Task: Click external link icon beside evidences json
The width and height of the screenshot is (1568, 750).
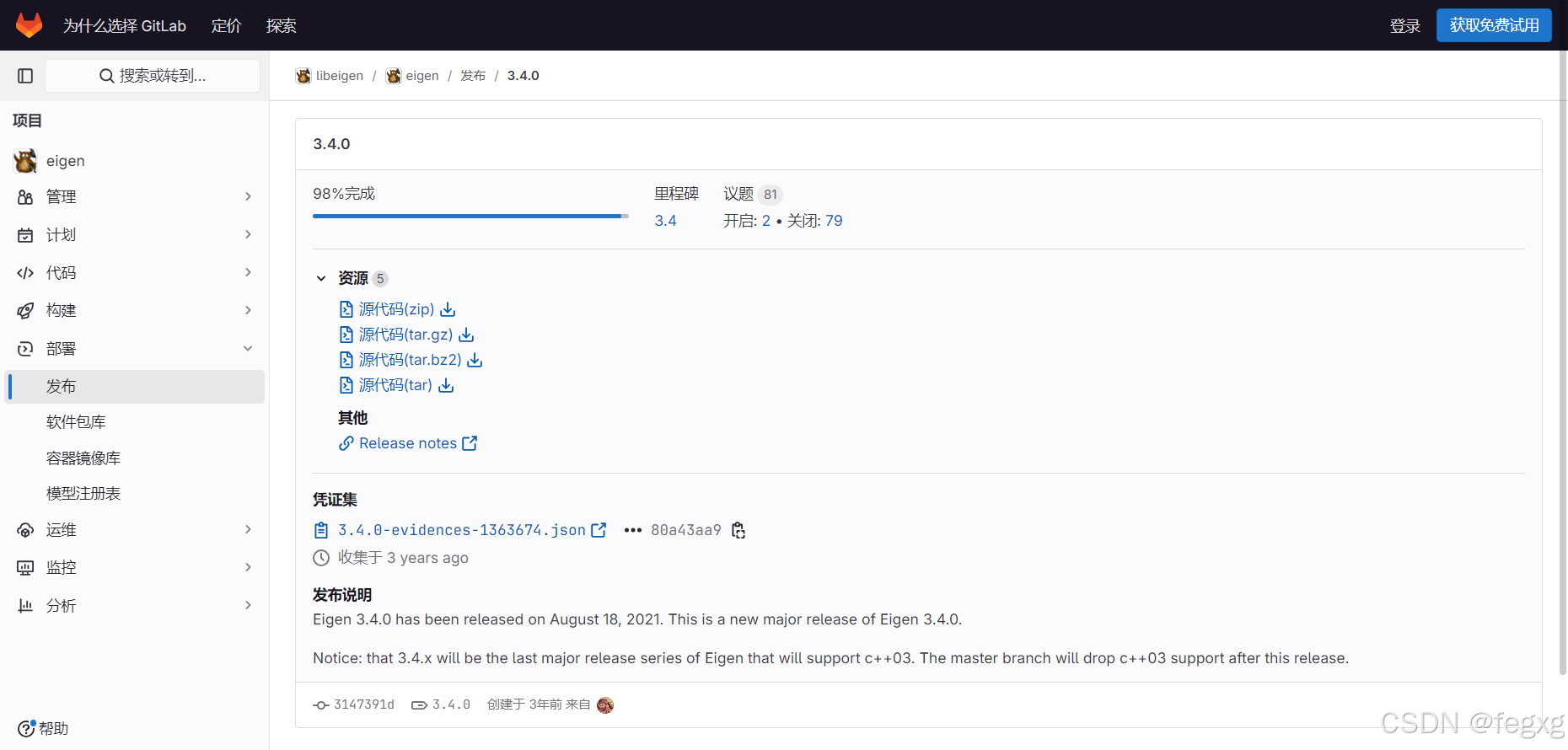Action: [x=599, y=530]
